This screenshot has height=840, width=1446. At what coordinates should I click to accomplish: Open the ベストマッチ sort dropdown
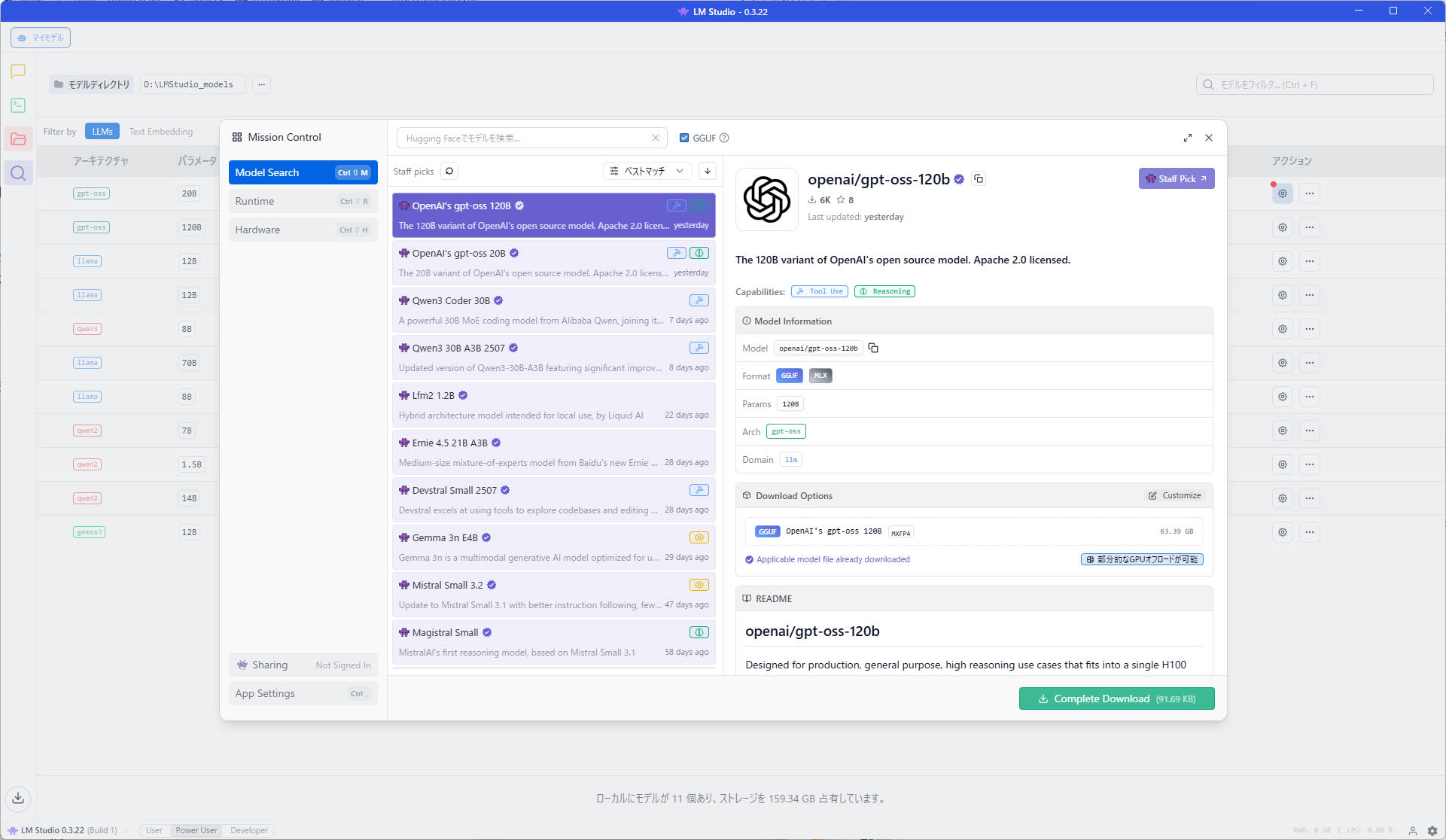point(647,171)
